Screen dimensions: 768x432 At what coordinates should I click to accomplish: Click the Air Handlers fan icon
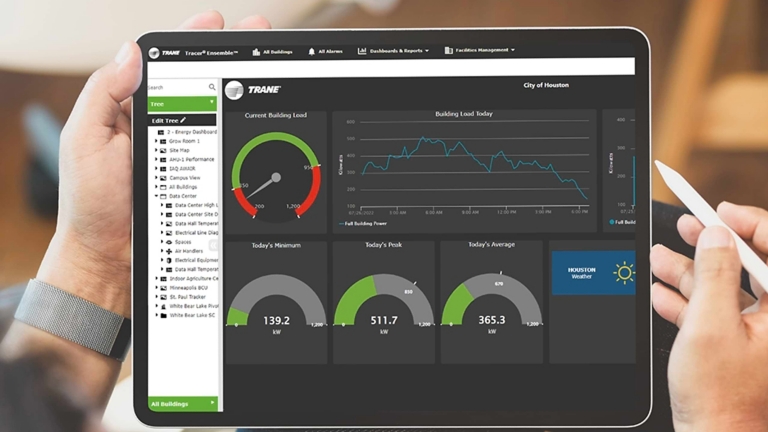point(169,251)
